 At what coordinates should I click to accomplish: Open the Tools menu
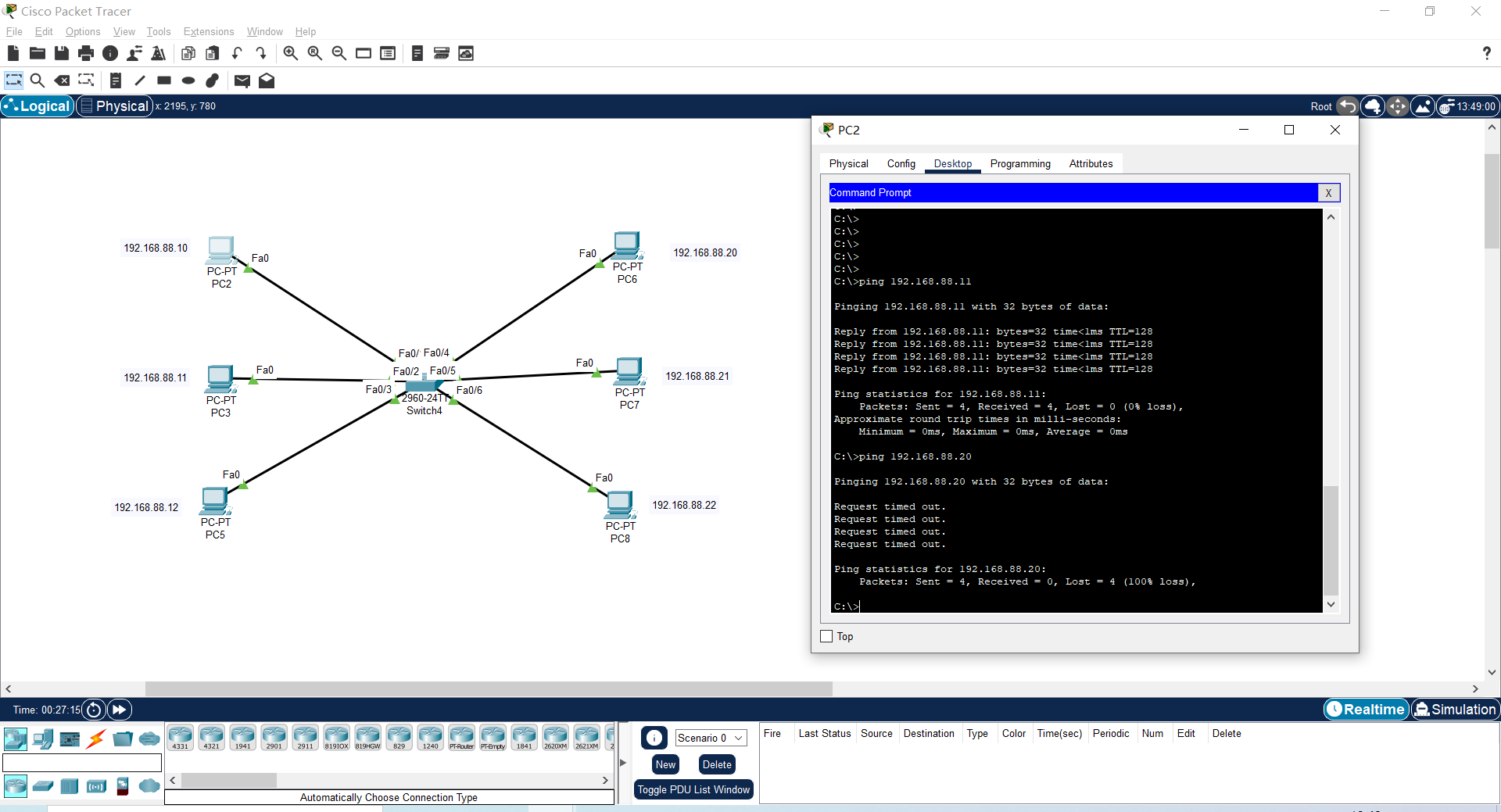tap(159, 31)
